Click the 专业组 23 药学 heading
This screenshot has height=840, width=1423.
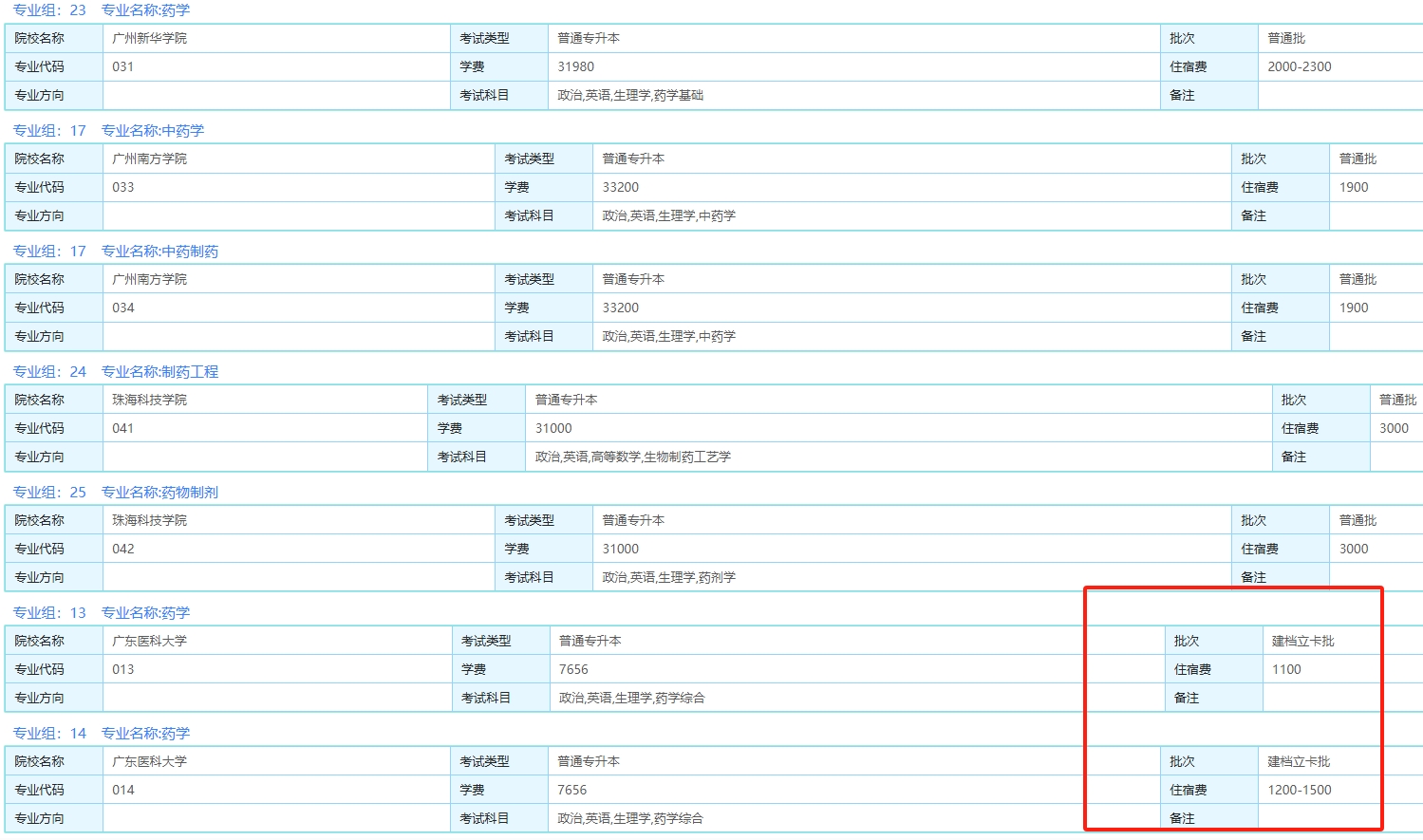(x=101, y=10)
